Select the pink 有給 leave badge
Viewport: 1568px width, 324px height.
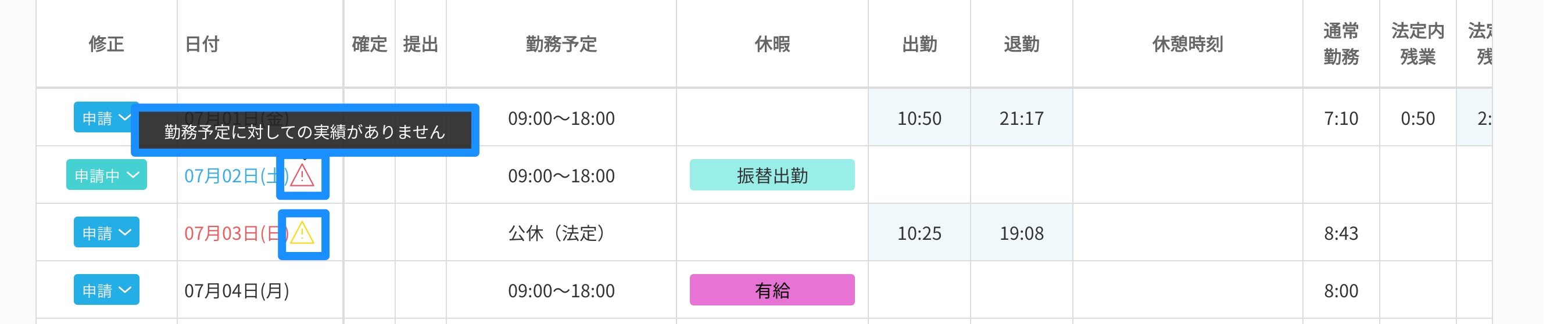pos(771,290)
